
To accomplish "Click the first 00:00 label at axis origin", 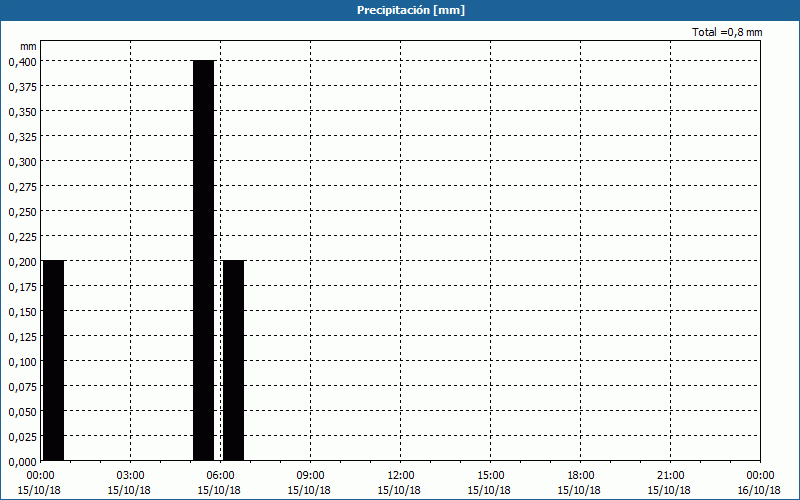I will pyautogui.click(x=40, y=476).
